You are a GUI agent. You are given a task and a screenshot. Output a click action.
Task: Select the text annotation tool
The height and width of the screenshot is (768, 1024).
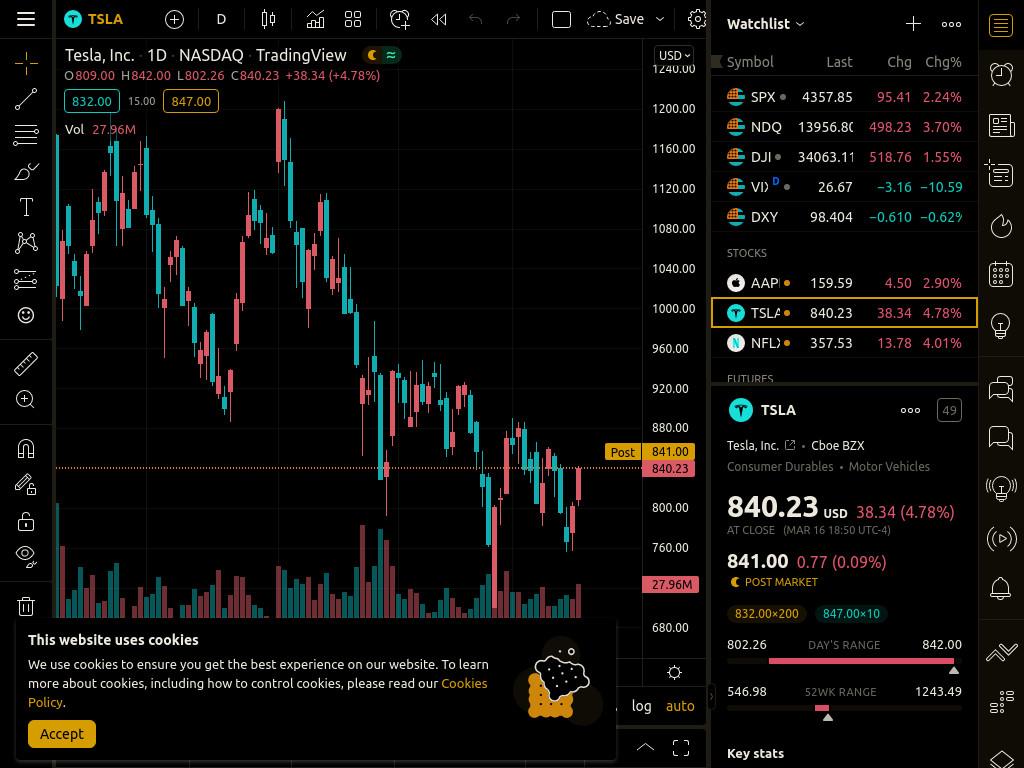[26, 207]
